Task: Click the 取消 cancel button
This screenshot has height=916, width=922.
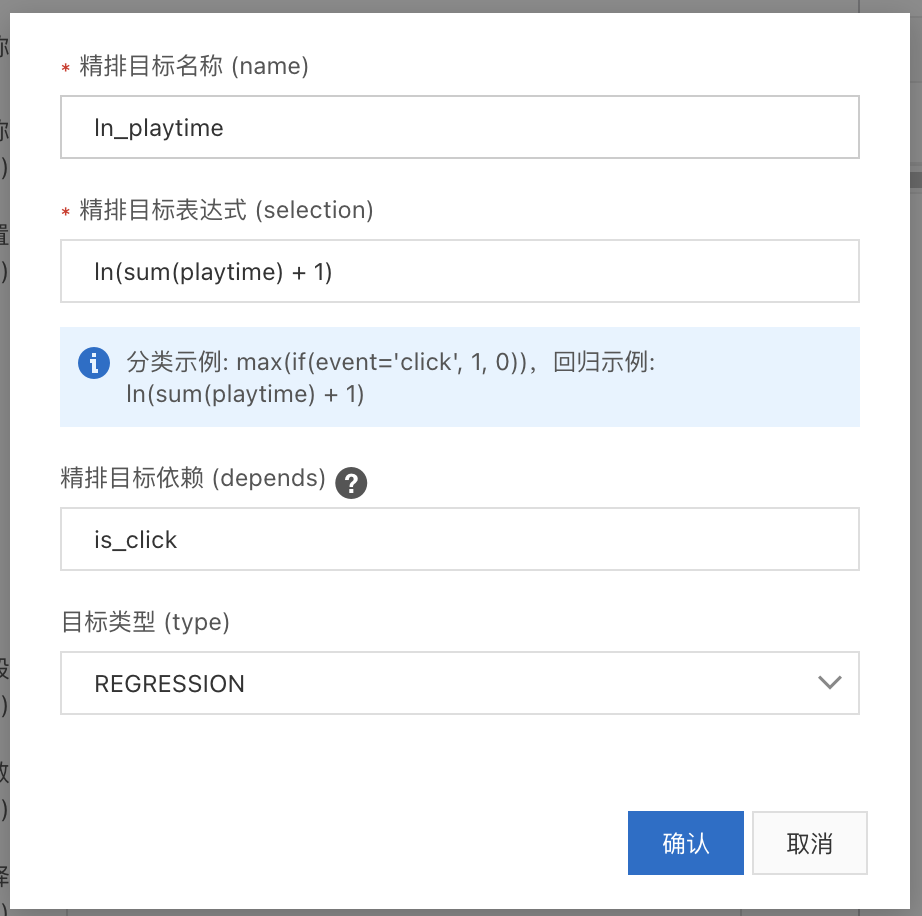Action: (x=809, y=843)
